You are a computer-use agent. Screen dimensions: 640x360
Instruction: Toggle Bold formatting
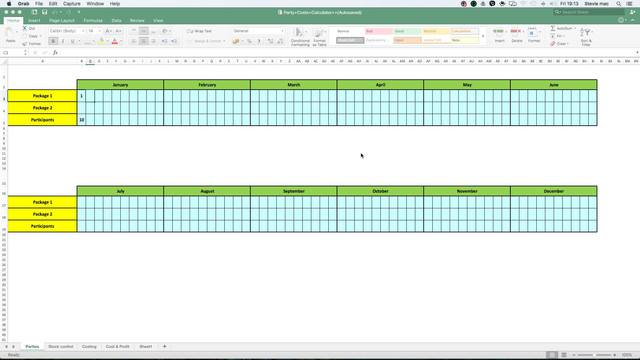pyautogui.click(x=53, y=41)
